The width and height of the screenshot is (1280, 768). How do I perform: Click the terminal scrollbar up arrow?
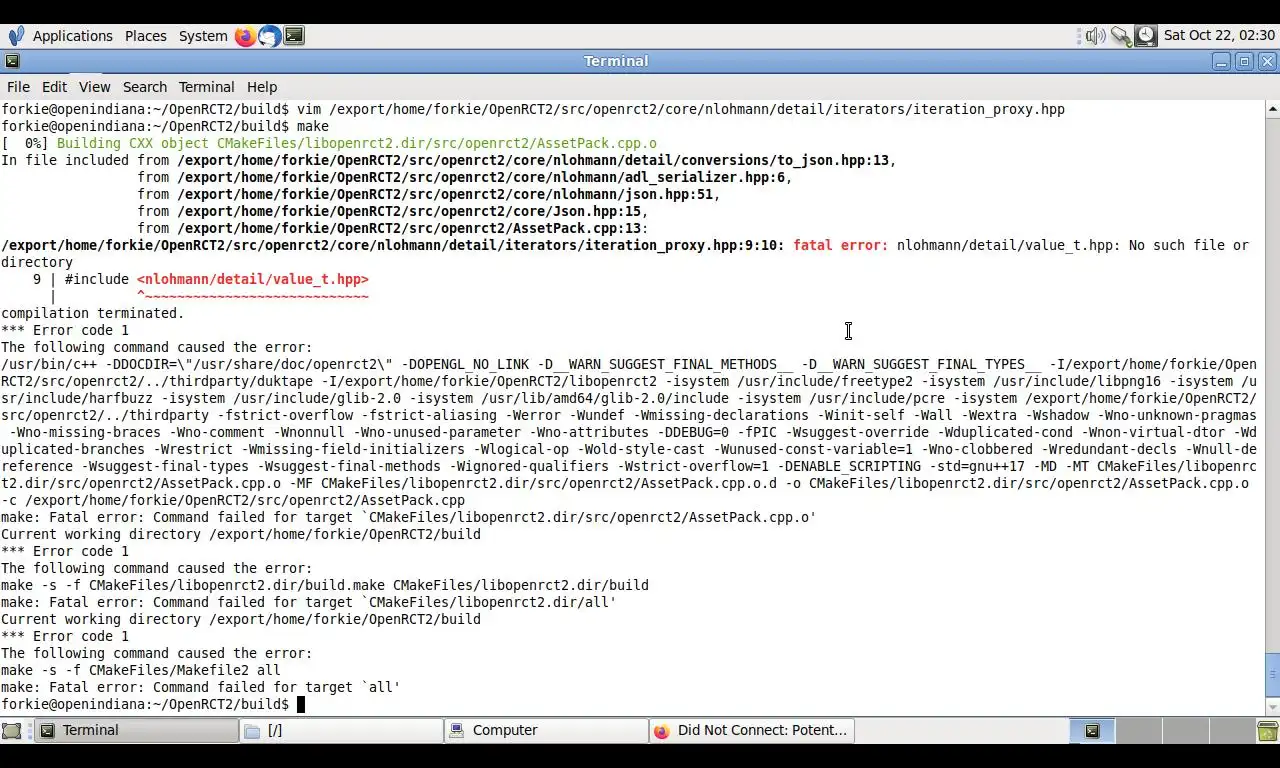(x=1272, y=108)
